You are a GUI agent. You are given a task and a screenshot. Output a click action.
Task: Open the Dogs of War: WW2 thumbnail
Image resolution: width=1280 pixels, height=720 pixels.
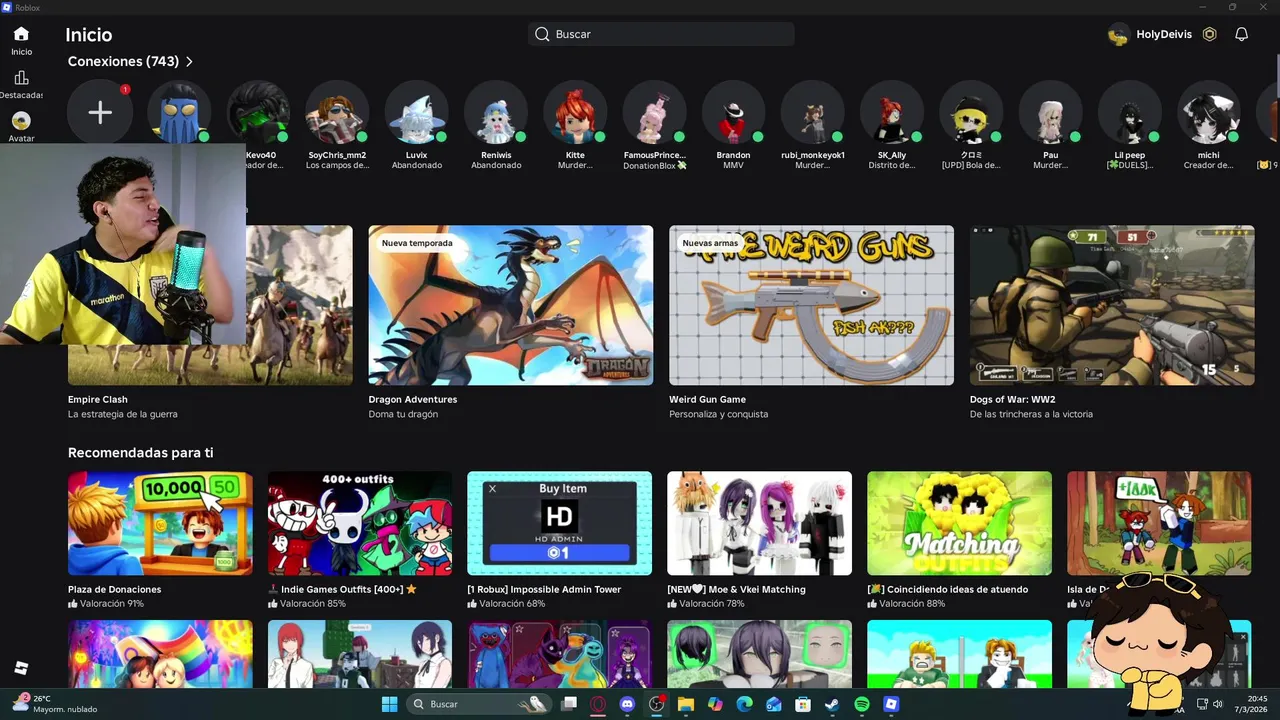(x=1112, y=305)
